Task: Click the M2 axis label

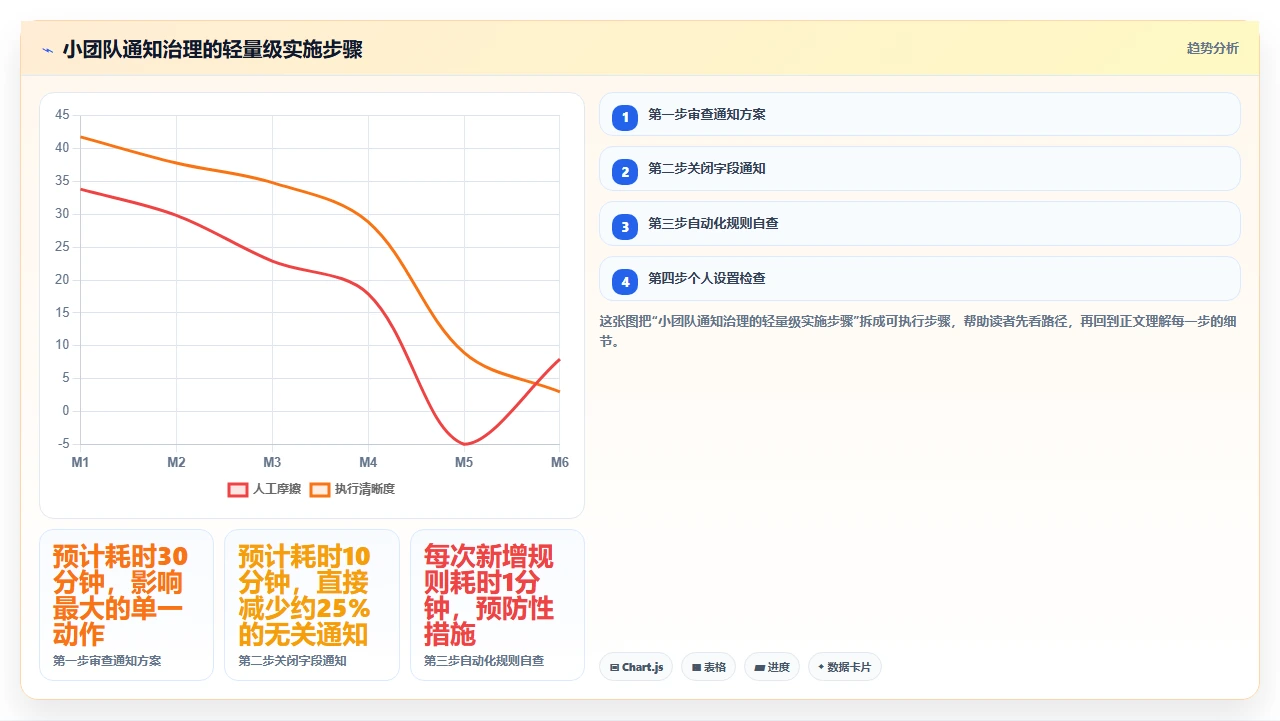Action: pyautogui.click(x=176, y=462)
